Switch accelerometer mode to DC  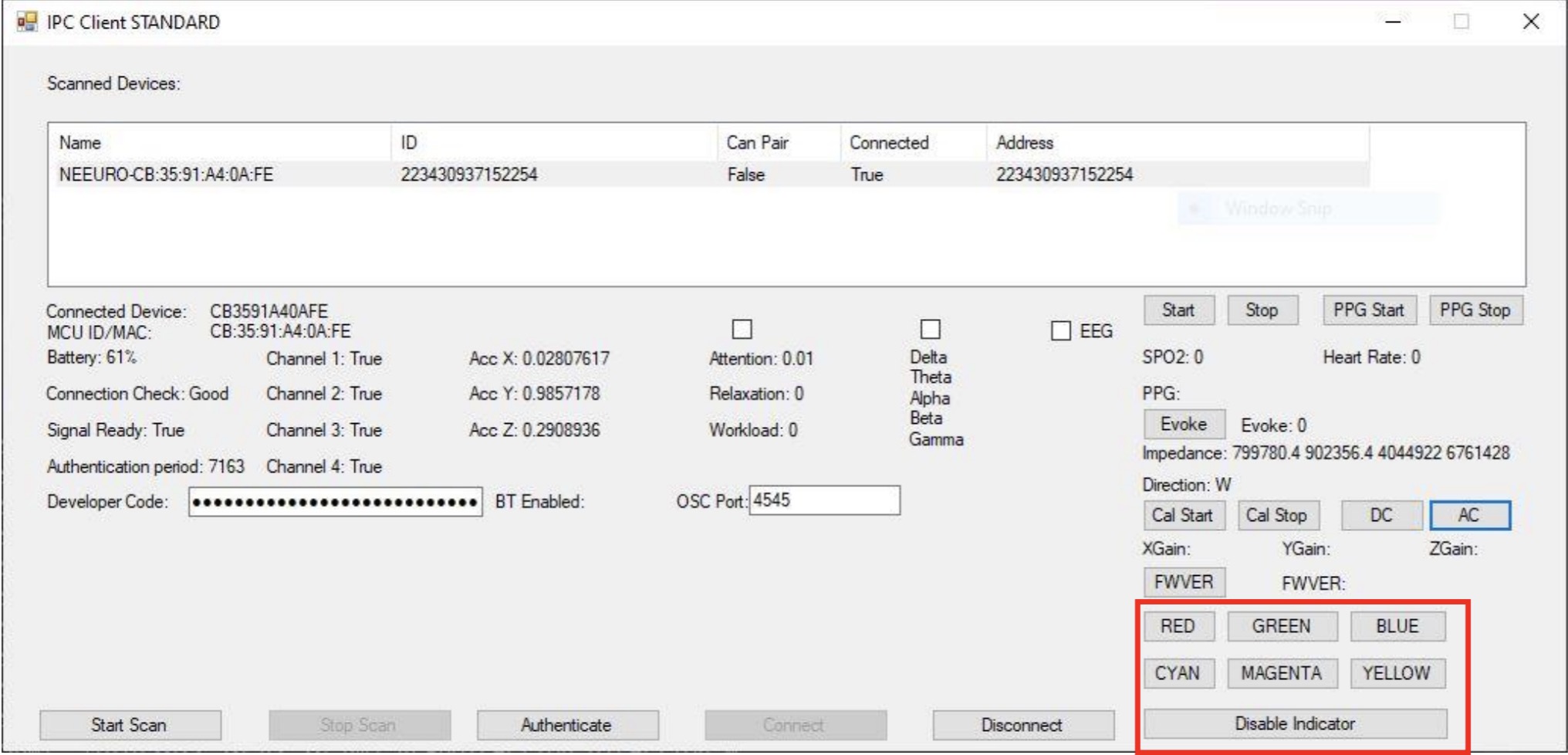pyautogui.click(x=1381, y=516)
